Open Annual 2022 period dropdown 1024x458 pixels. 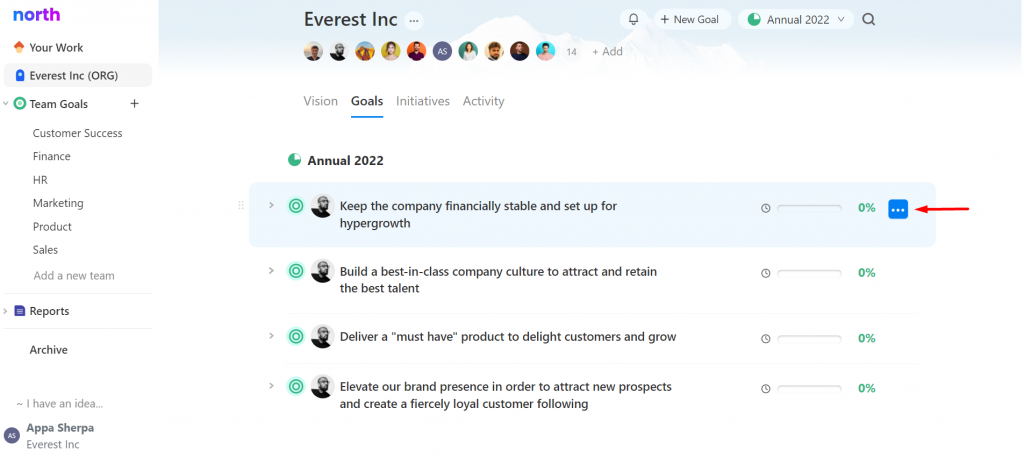click(x=797, y=20)
